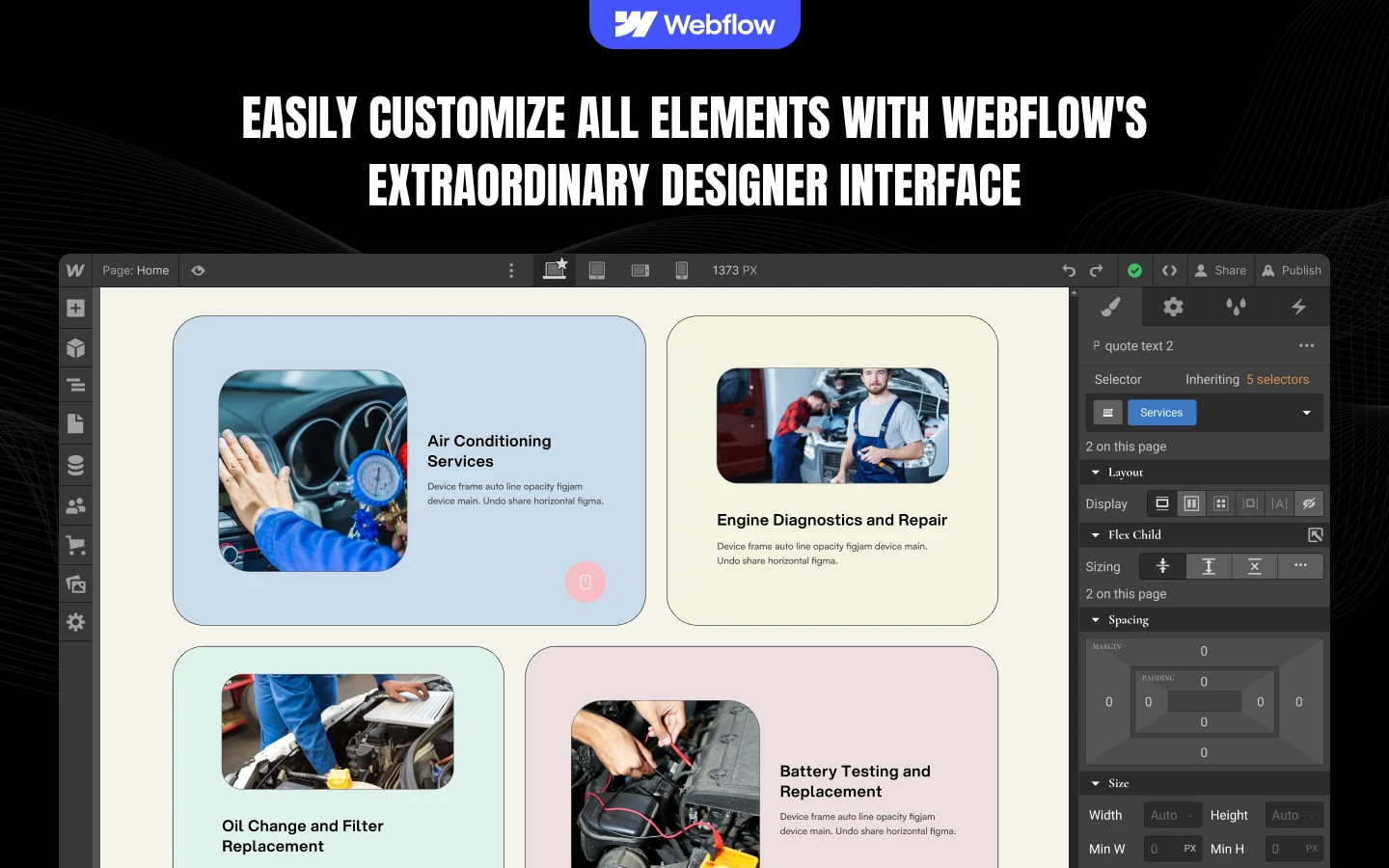This screenshot has height=868, width=1389.
Task: Open the Navigator panel
Action: click(76, 386)
